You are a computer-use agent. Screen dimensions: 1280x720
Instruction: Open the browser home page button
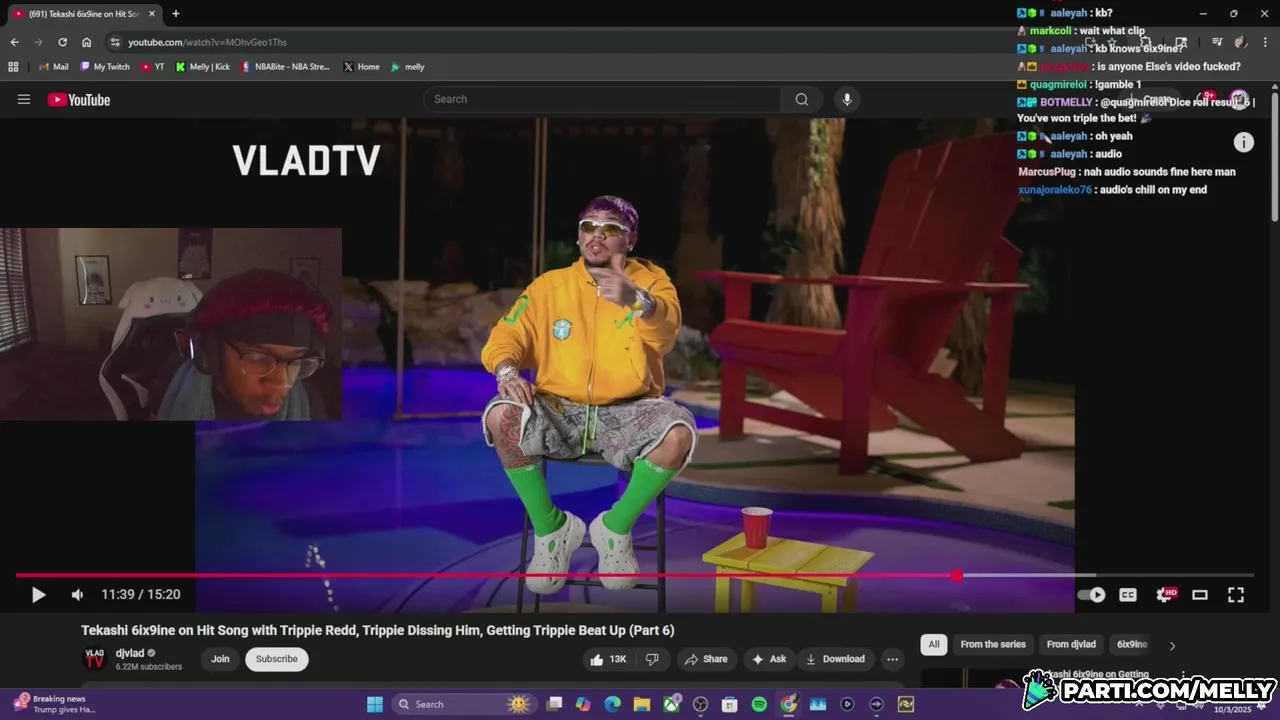[86, 42]
